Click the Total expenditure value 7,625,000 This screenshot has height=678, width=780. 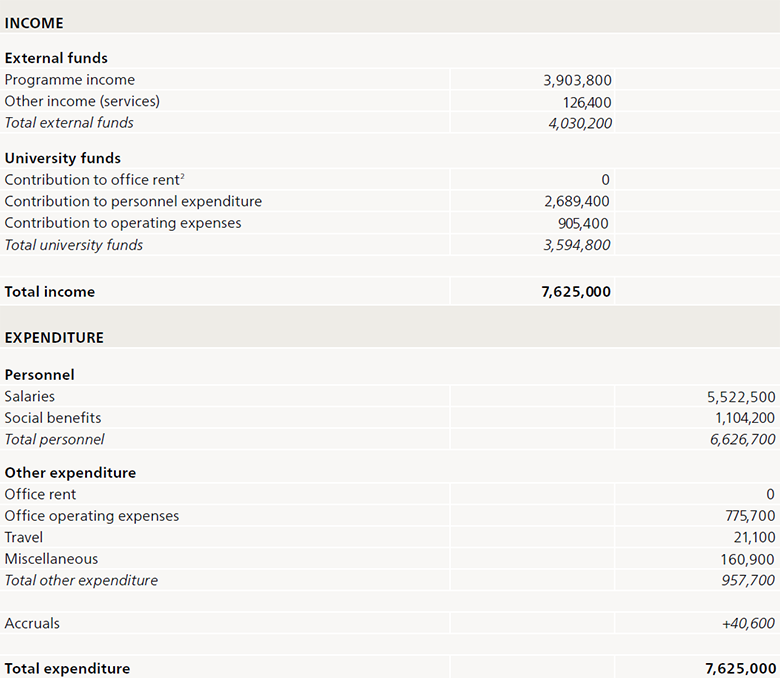pyautogui.click(x=740, y=669)
